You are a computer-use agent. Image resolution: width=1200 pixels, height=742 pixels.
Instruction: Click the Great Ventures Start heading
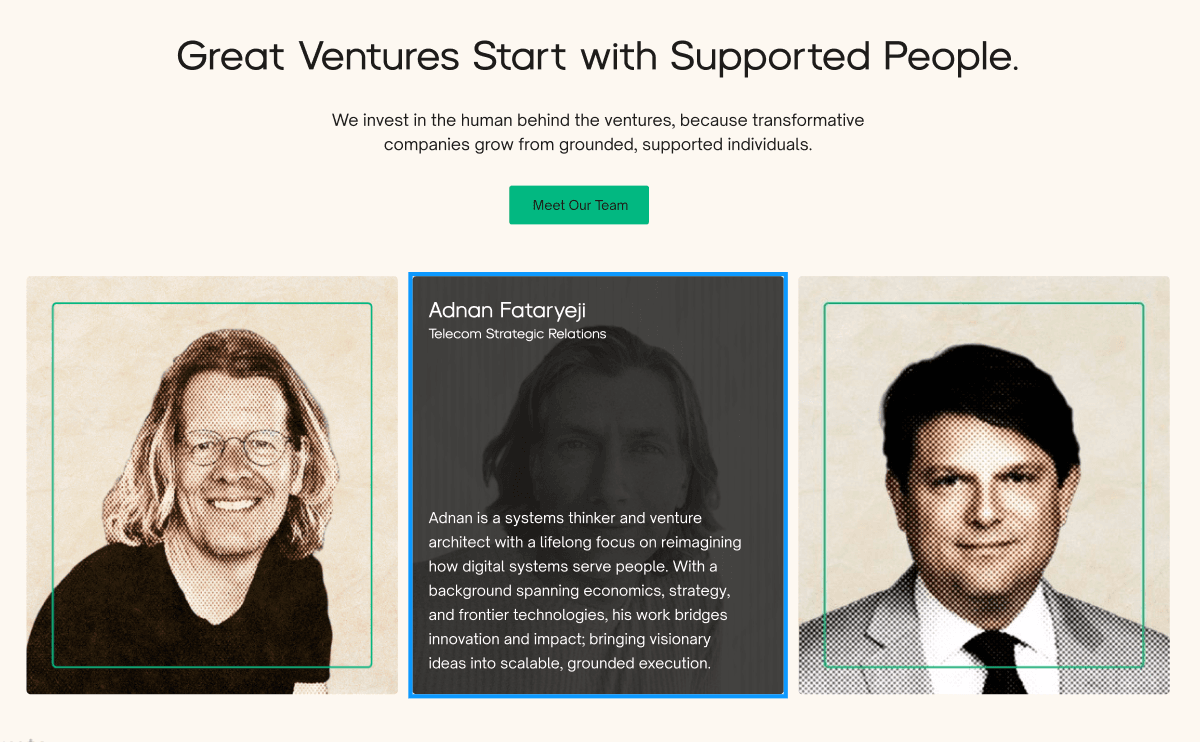tap(597, 56)
